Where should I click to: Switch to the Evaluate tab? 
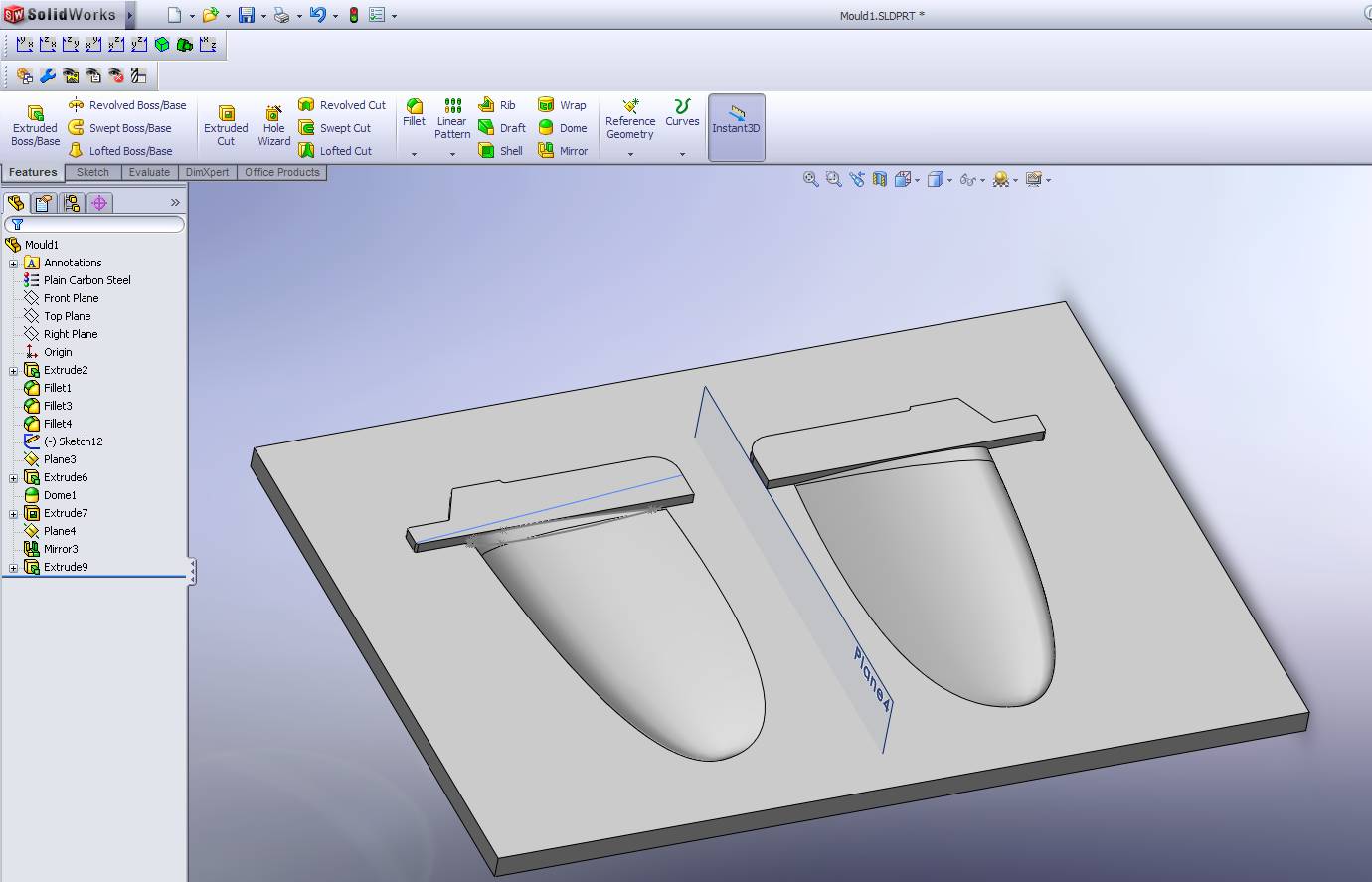(x=149, y=172)
